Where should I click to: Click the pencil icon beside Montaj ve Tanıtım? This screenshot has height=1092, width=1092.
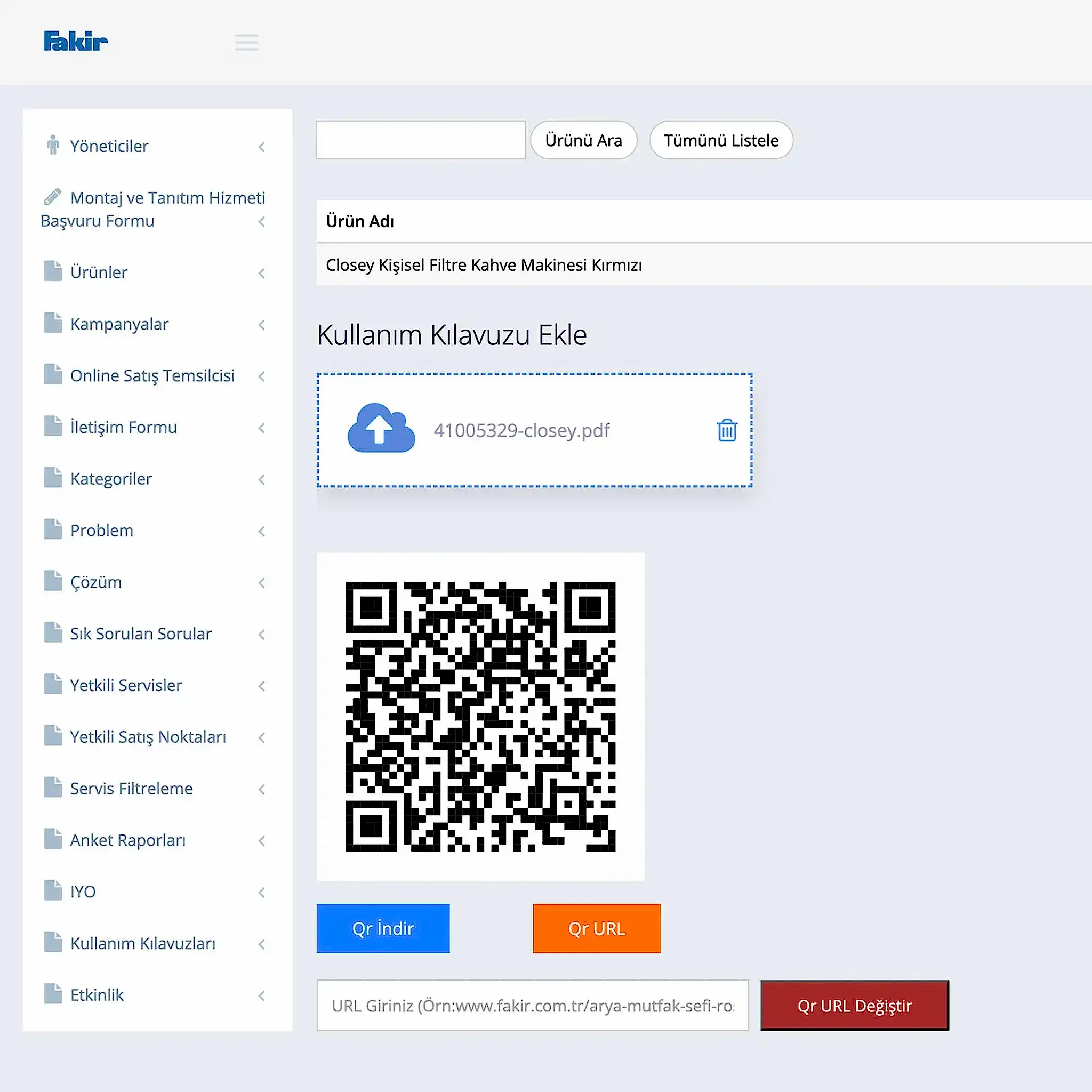53,197
